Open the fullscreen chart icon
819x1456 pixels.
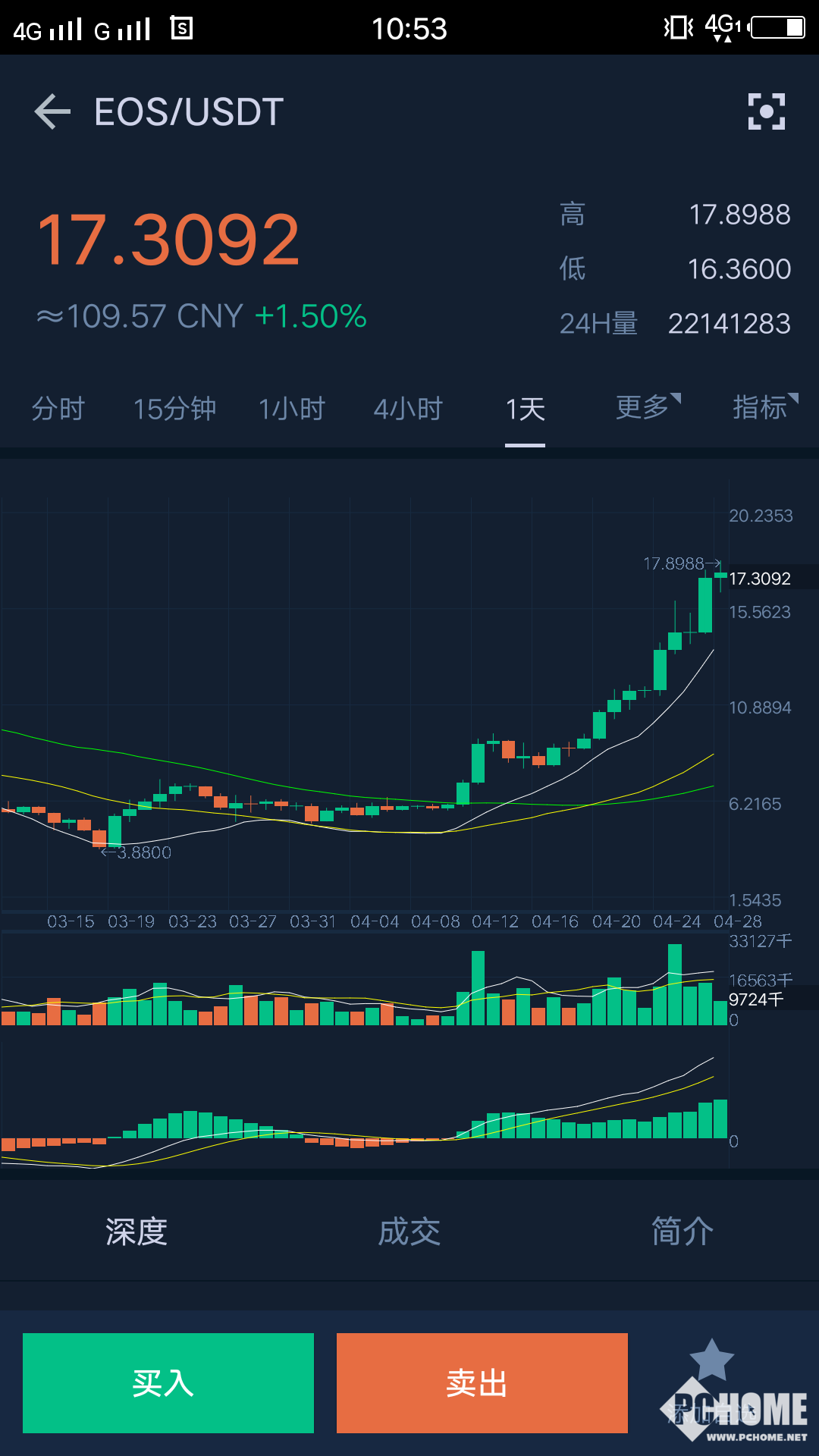[767, 111]
